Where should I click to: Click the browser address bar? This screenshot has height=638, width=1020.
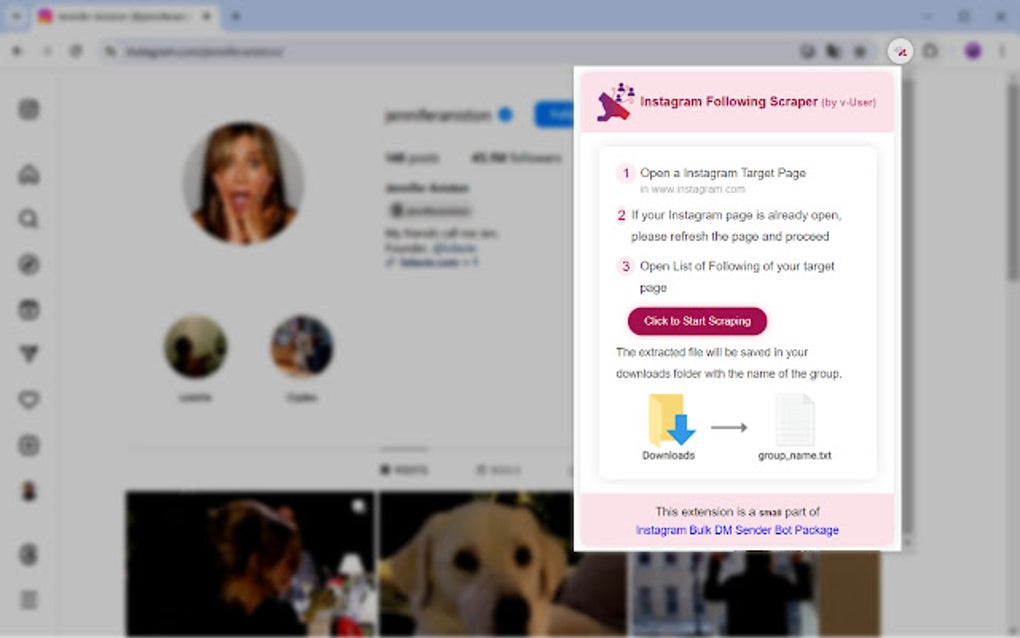300,49
